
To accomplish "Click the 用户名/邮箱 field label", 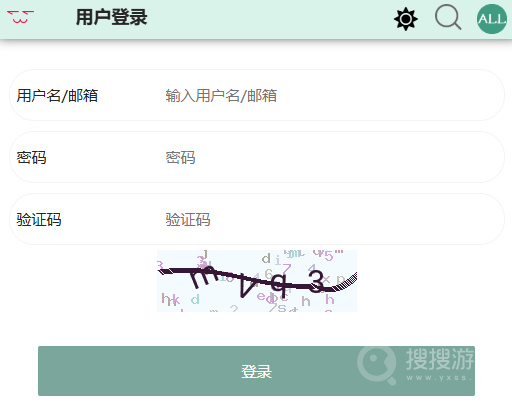I will (x=57, y=96).
